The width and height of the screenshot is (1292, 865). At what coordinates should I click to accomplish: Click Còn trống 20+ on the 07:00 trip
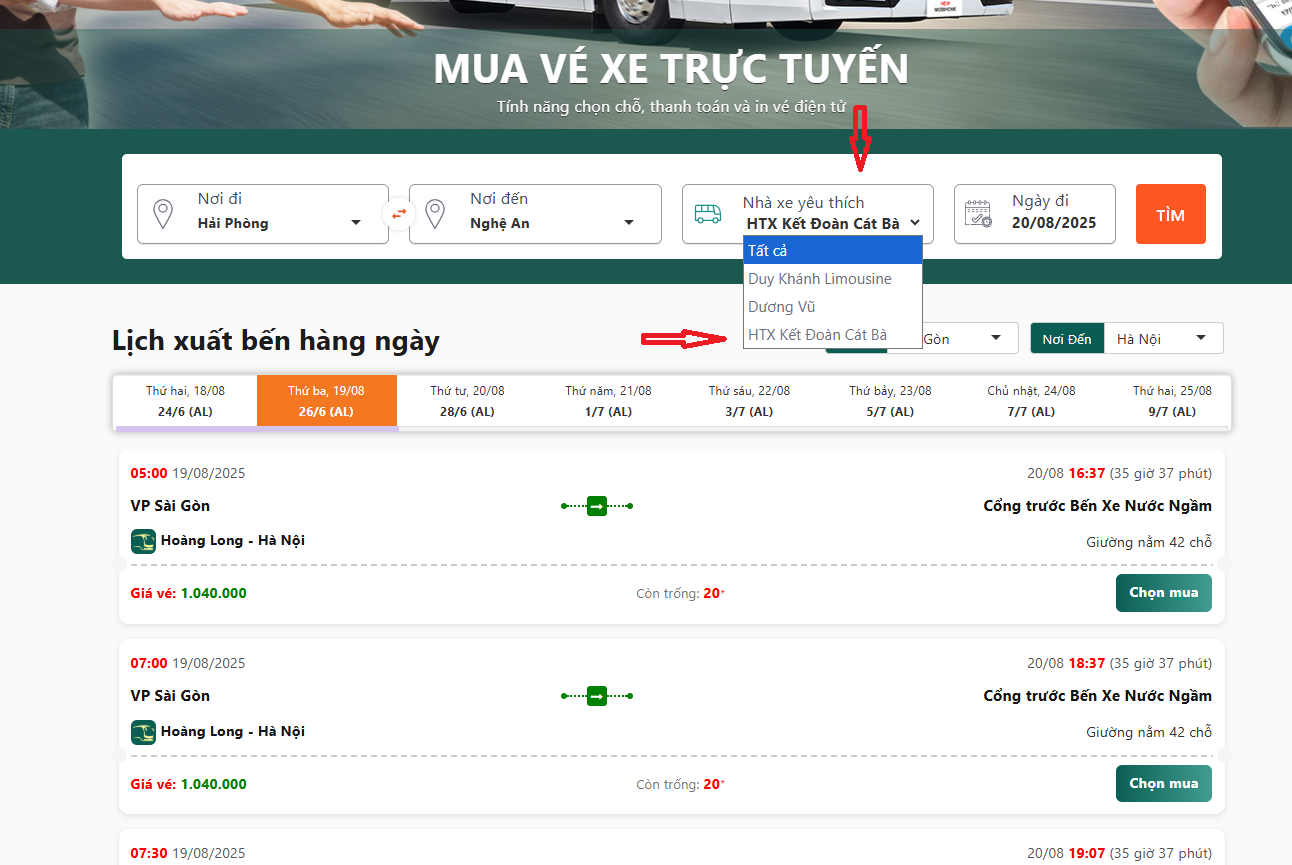point(681,784)
